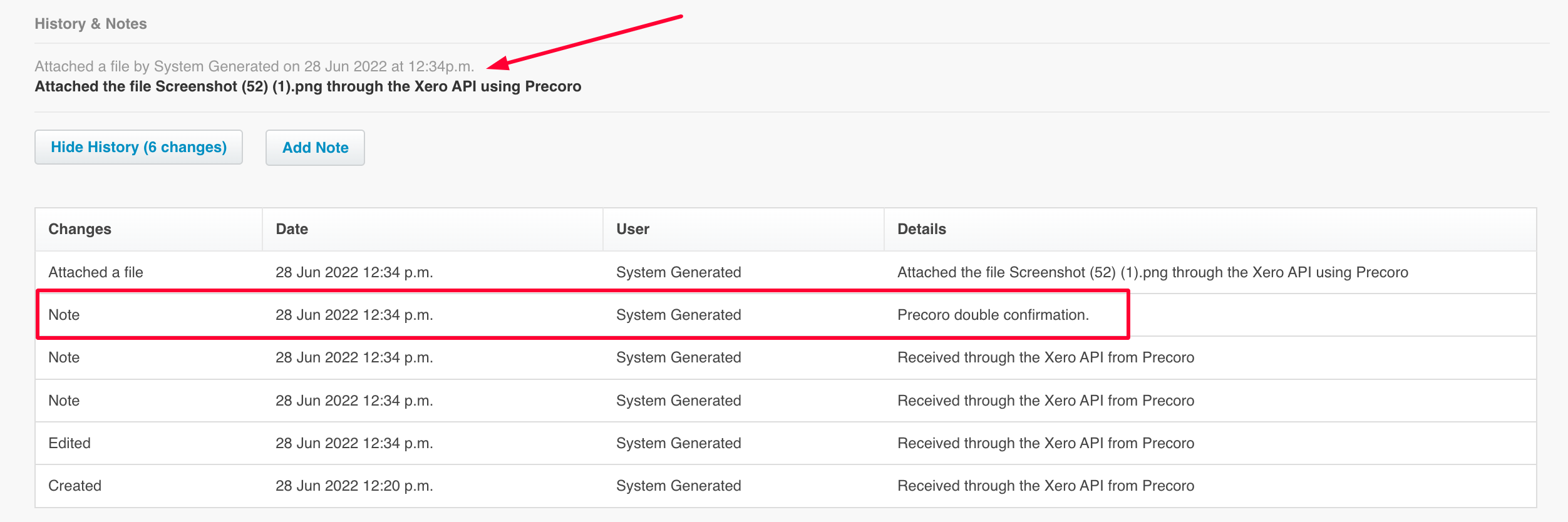The image size is (1568, 522).
Task: Click the Attached the file Screenshot details cell
Action: pyautogui.click(x=1152, y=272)
